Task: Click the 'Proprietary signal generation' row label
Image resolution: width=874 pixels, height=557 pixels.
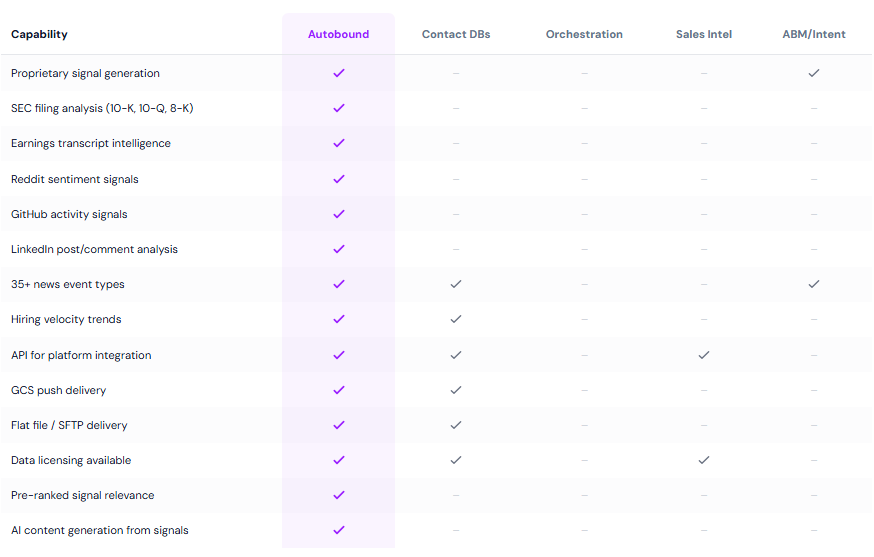Action: pos(85,74)
